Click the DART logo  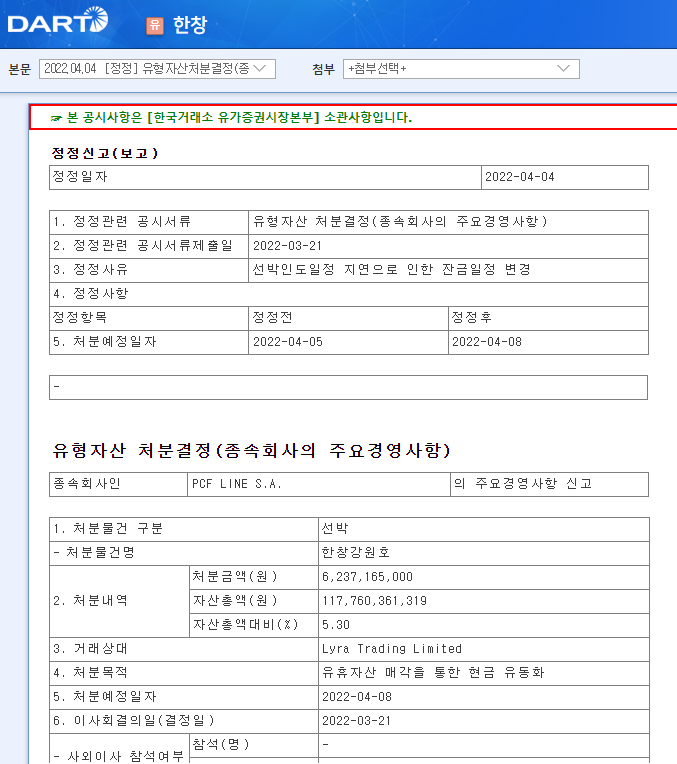tap(58, 21)
